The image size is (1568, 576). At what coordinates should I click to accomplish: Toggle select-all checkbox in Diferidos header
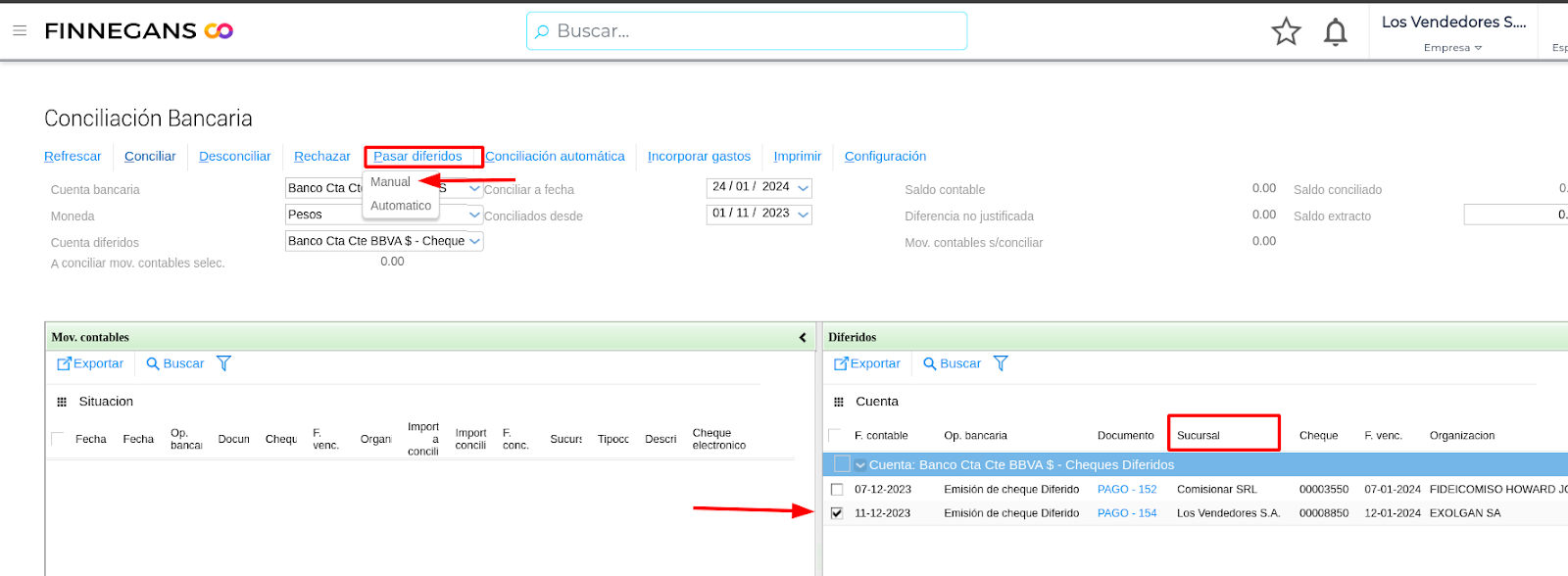834,435
